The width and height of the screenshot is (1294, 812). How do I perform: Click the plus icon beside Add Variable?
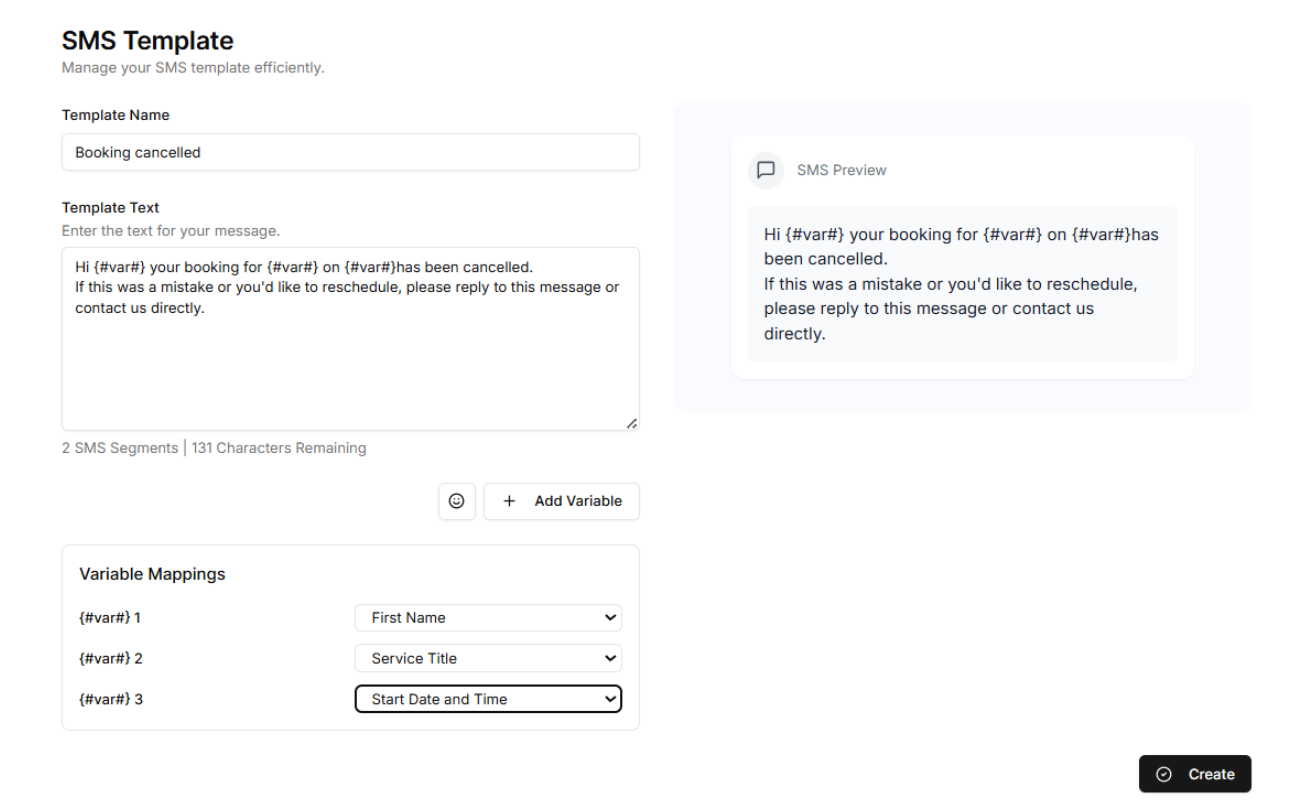click(x=509, y=501)
